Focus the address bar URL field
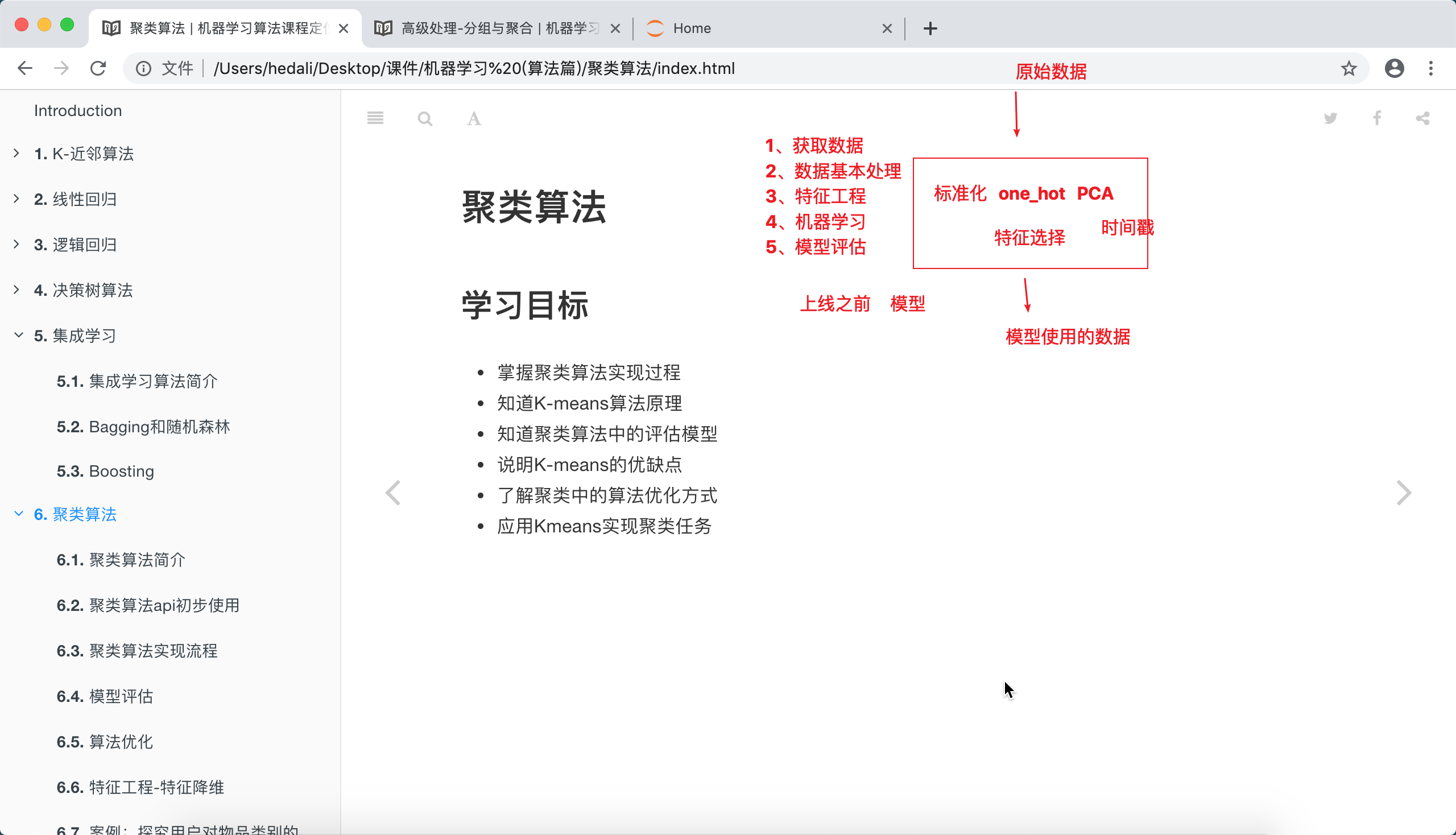Image resolution: width=1456 pixels, height=835 pixels. tap(746, 68)
